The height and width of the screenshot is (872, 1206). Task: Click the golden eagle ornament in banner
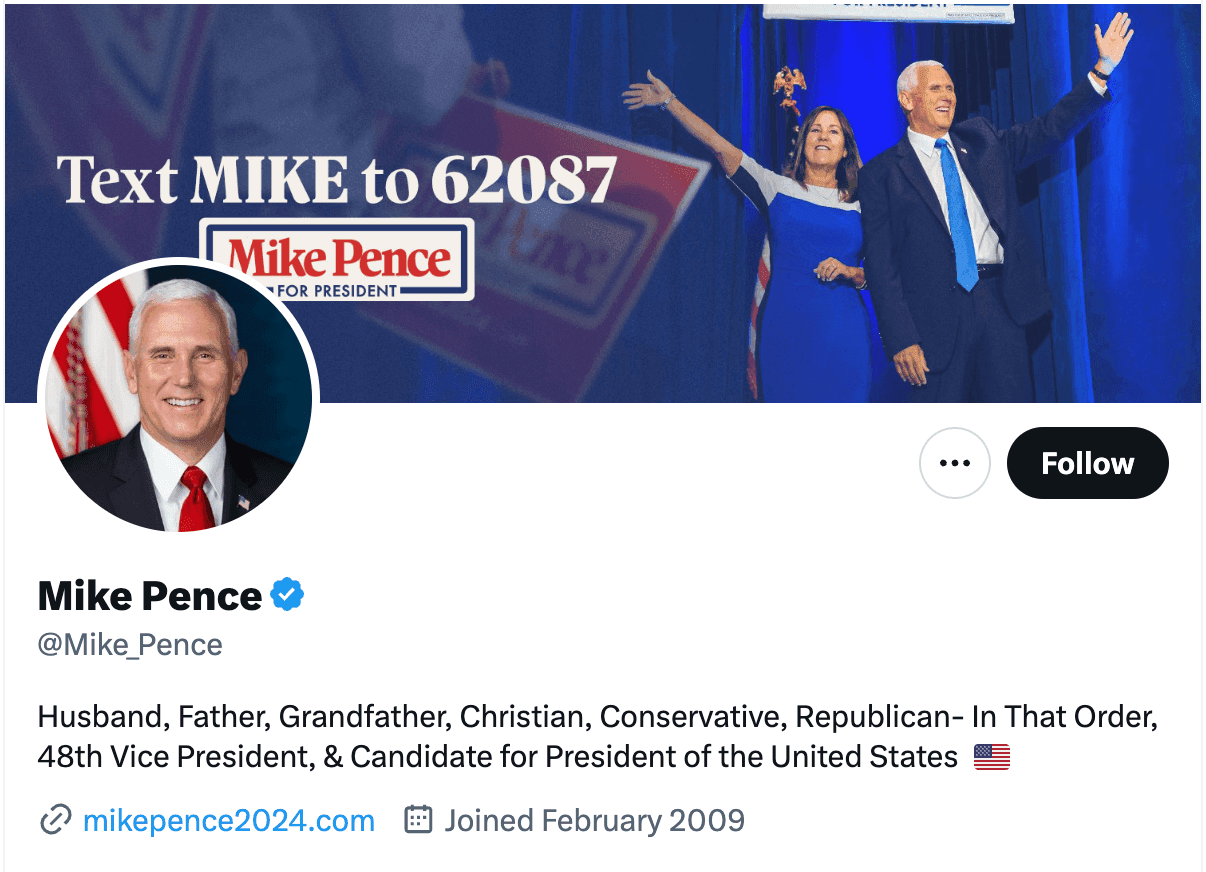[x=791, y=86]
